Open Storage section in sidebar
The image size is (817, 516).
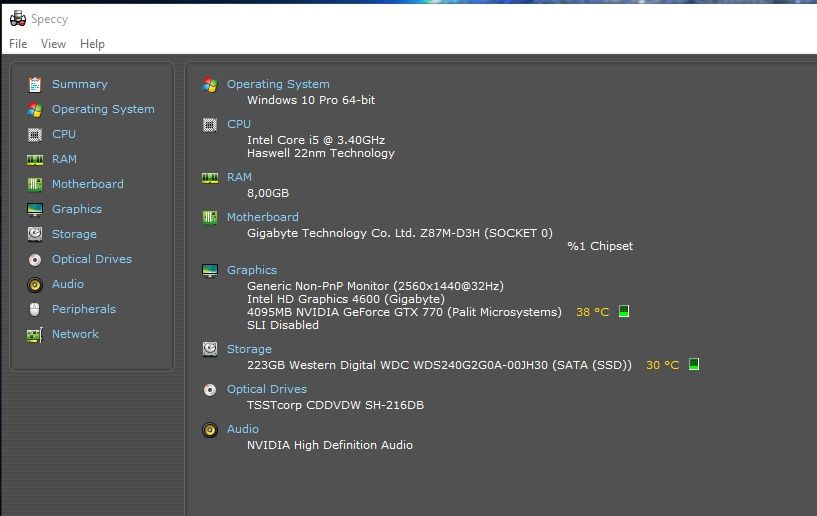[74, 234]
